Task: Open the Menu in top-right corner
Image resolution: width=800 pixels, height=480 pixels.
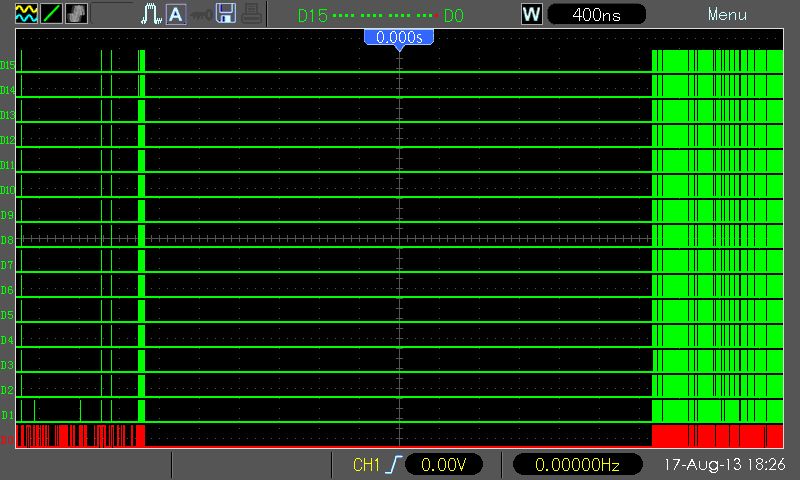Action: [x=726, y=14]
